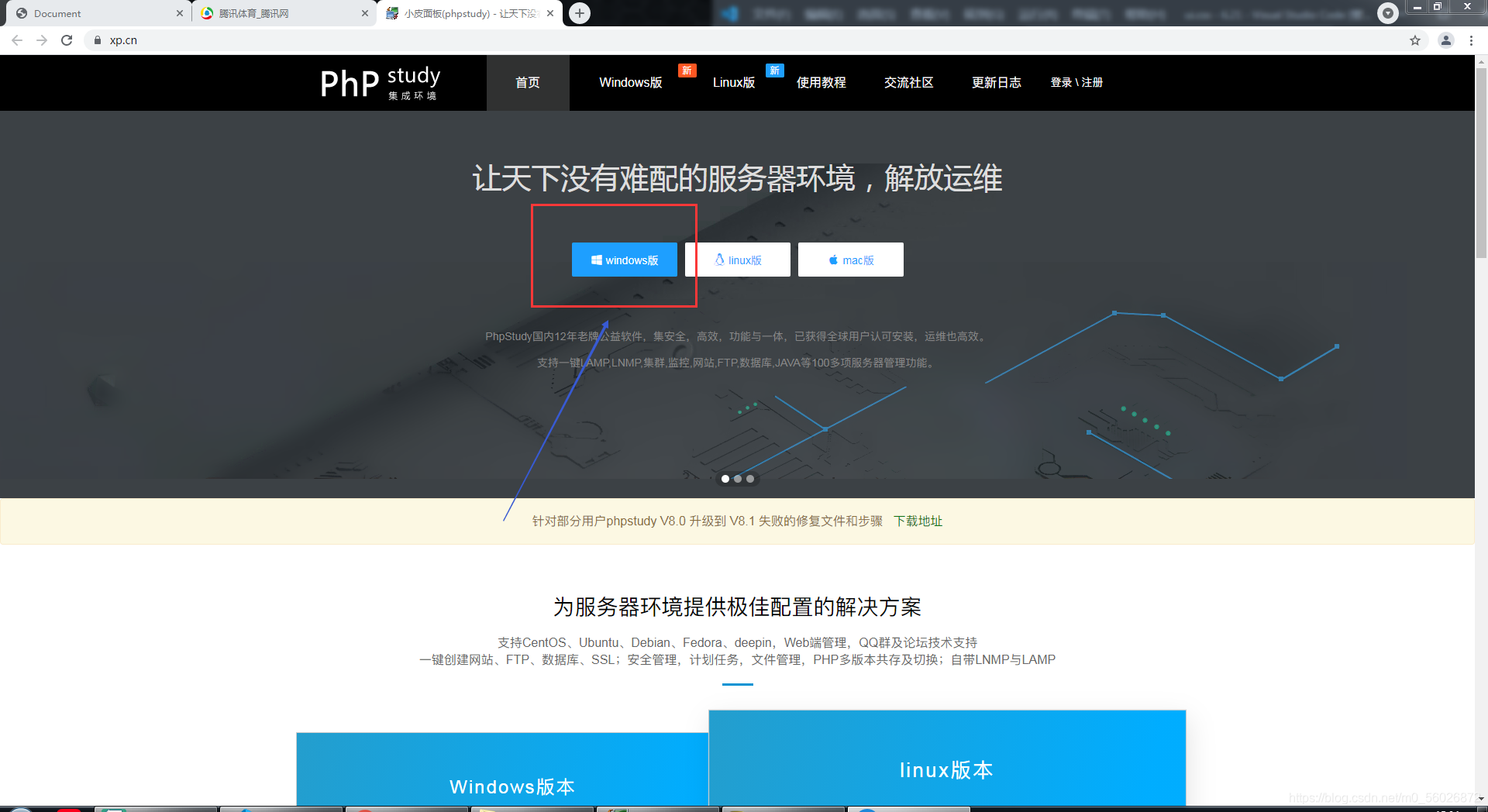Click the 新 badge next to Linux版
This screenshot has width=1488, height=812.
pos(774,71)
